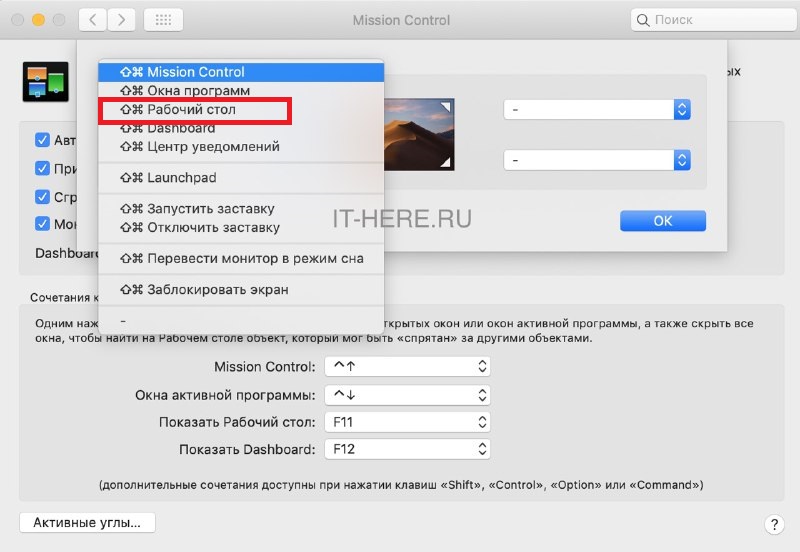Viewport: 800px width, 552px height.
Task: Open the Показать Рабочий стол F11 dropdown
Action: [407, 422]
